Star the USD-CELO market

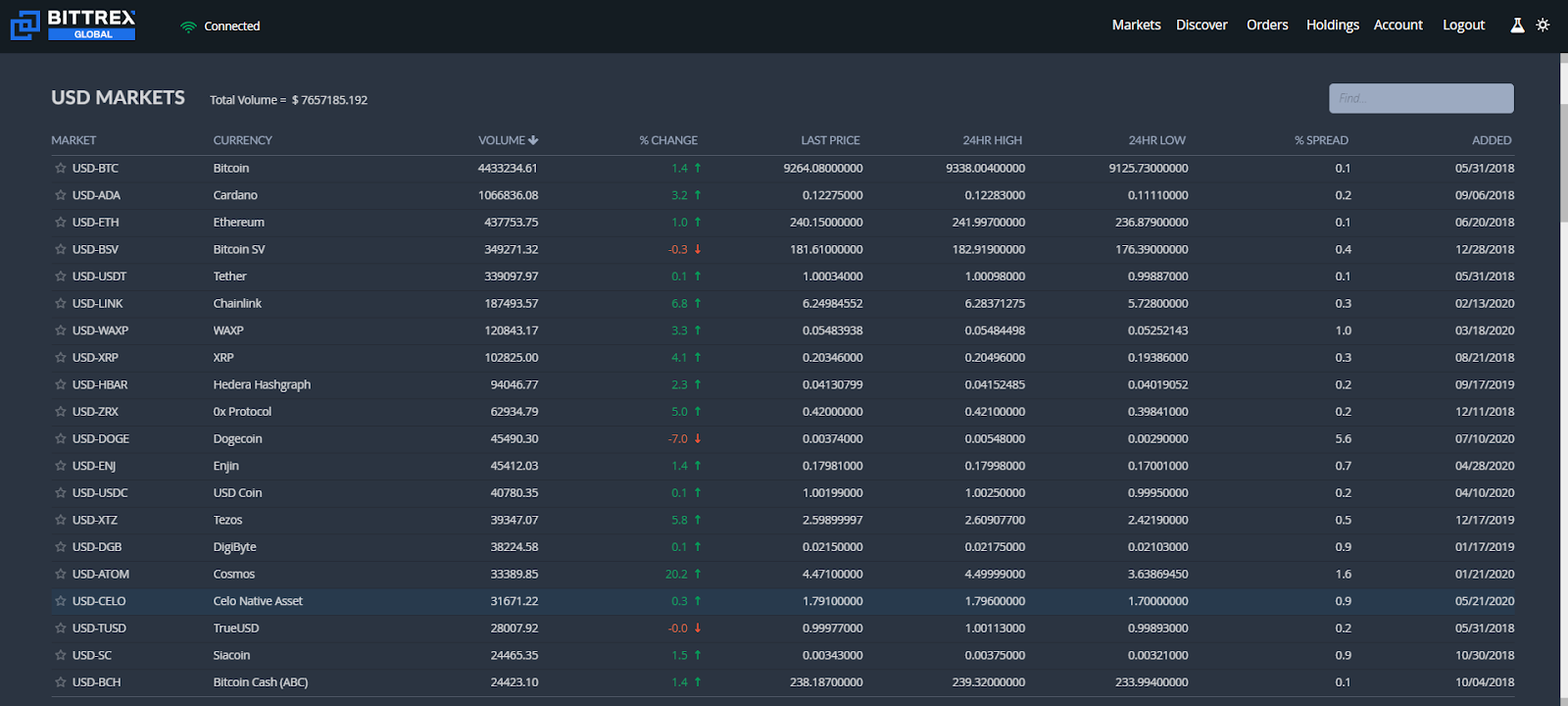tap(61, 601)
